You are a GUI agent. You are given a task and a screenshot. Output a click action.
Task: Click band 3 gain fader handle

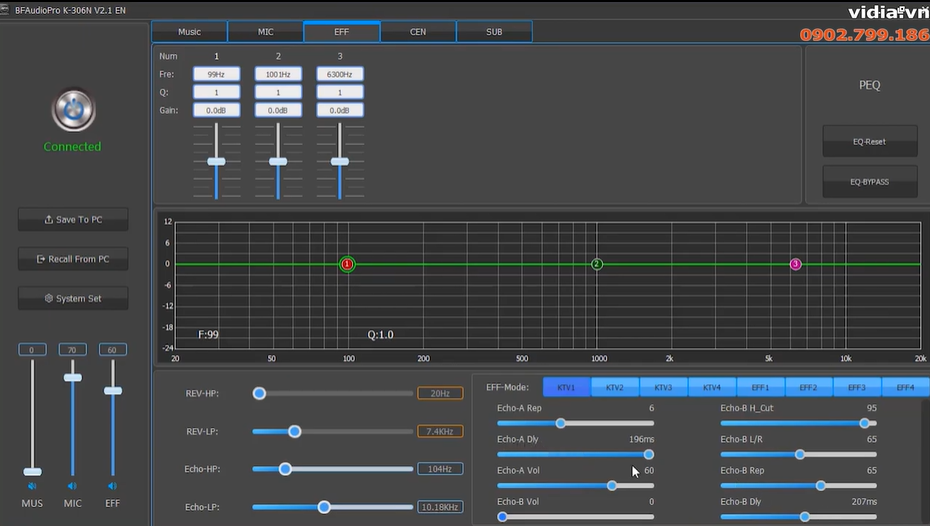coord(340,161)
